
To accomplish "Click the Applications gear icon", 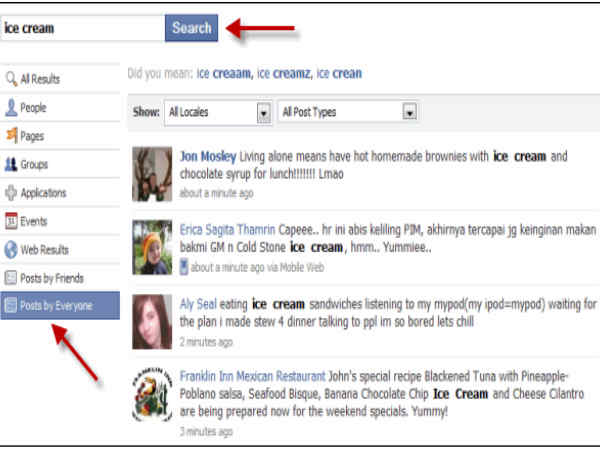I will [x=11, y=192].
